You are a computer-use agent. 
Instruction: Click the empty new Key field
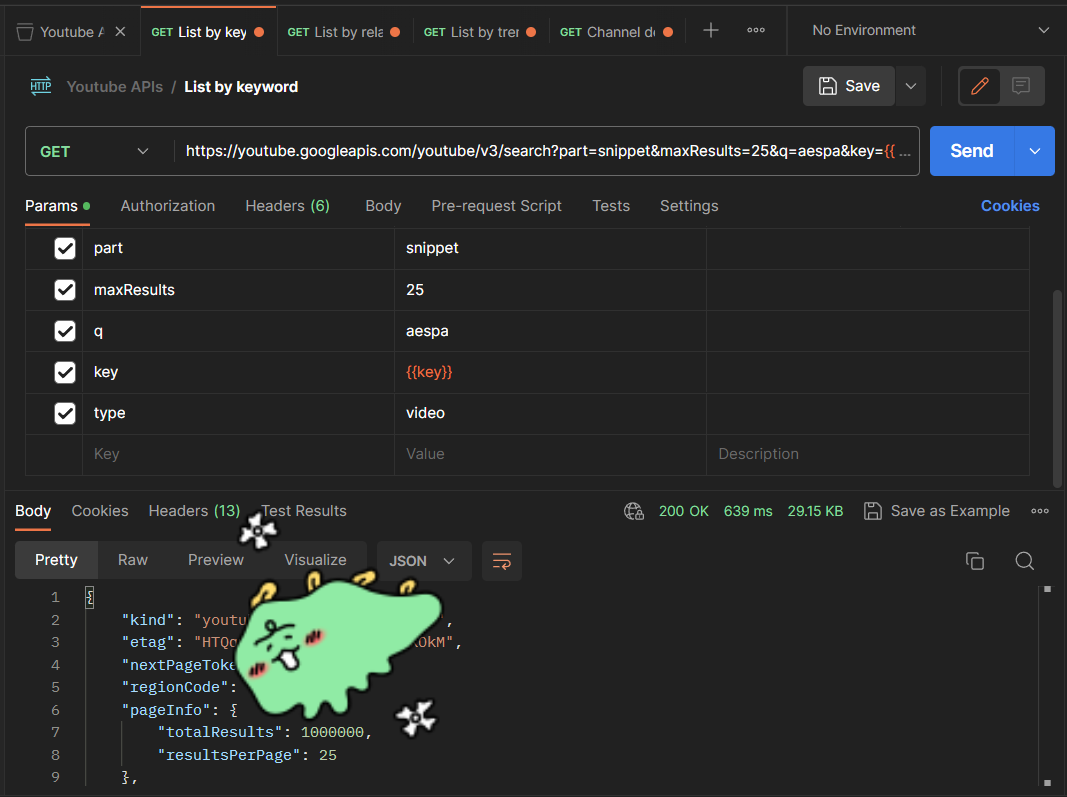click(x=238, y=454)
